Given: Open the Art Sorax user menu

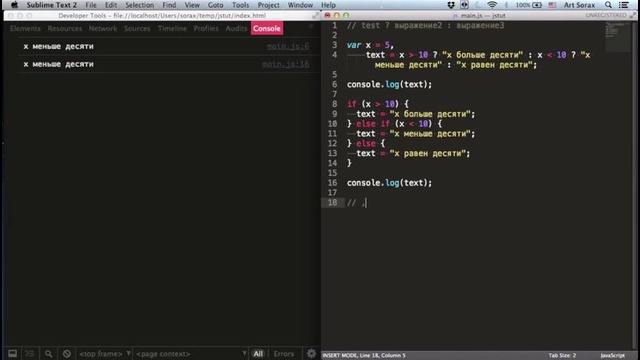Looking at the screenshot, I should coord(579,5).
